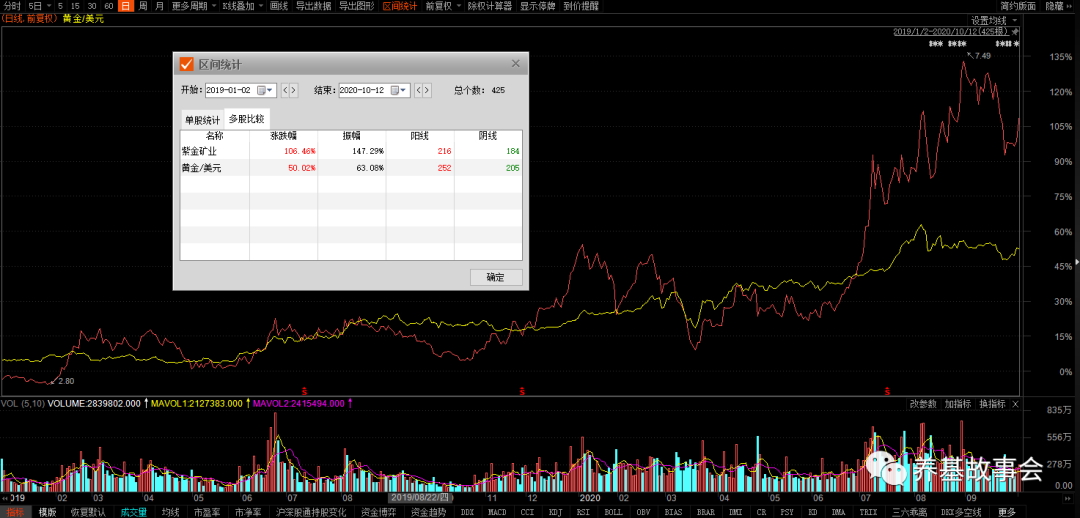Select the 成交量 indicator tab
The image size is (1080, 518).
coord(134,512)
